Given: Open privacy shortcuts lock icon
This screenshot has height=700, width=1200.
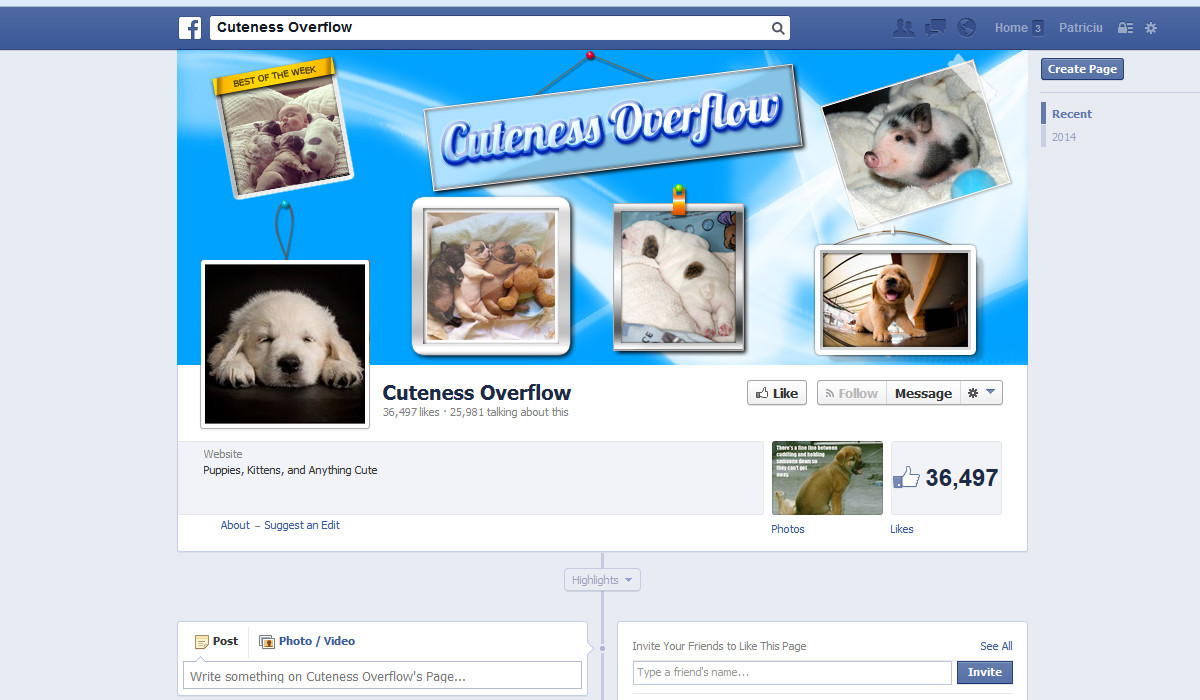Looking at the screenshot, I should (x=1126, y=28).
